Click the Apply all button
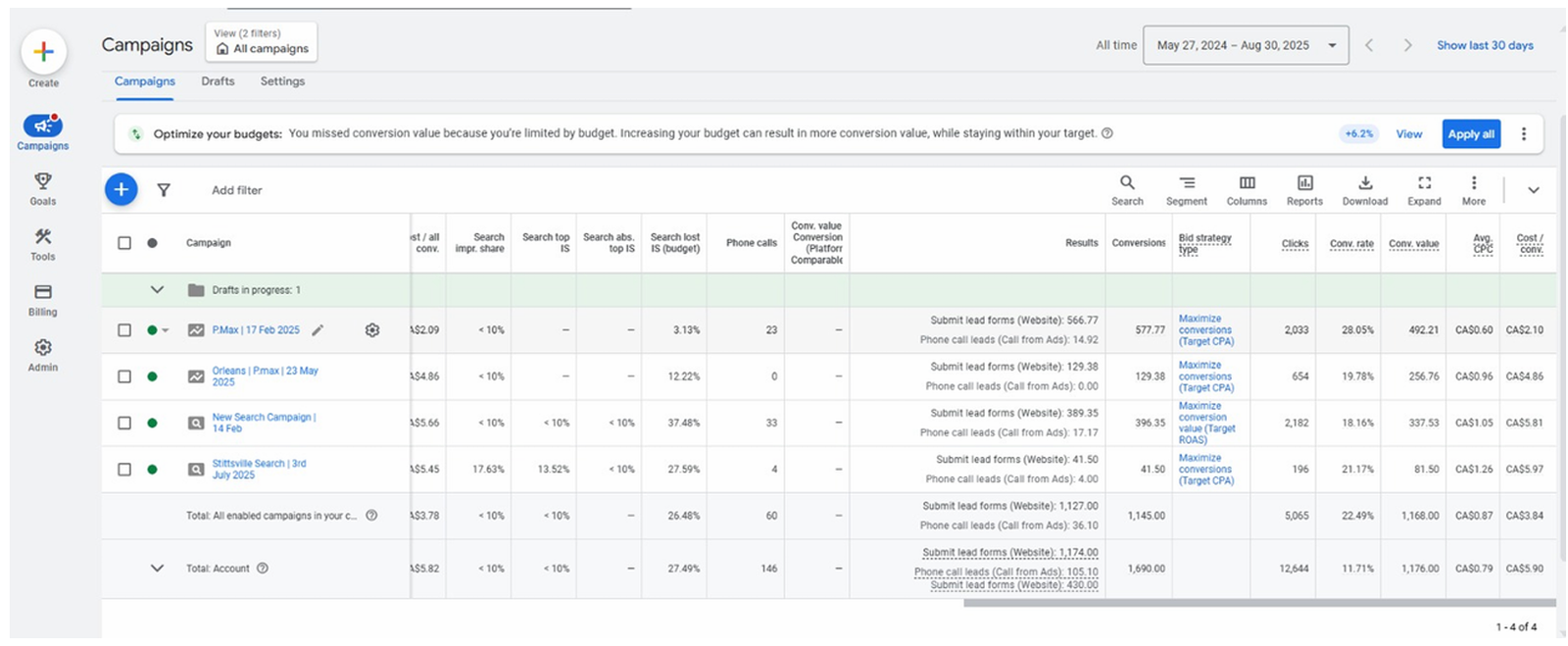 click(x=1471, y=134)
